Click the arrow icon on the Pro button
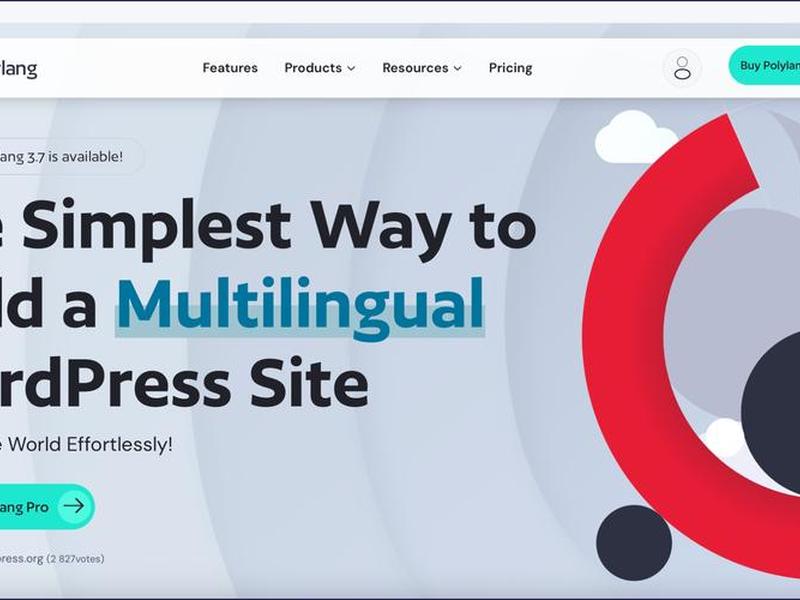The image size is (800, 600). (74, 506)
